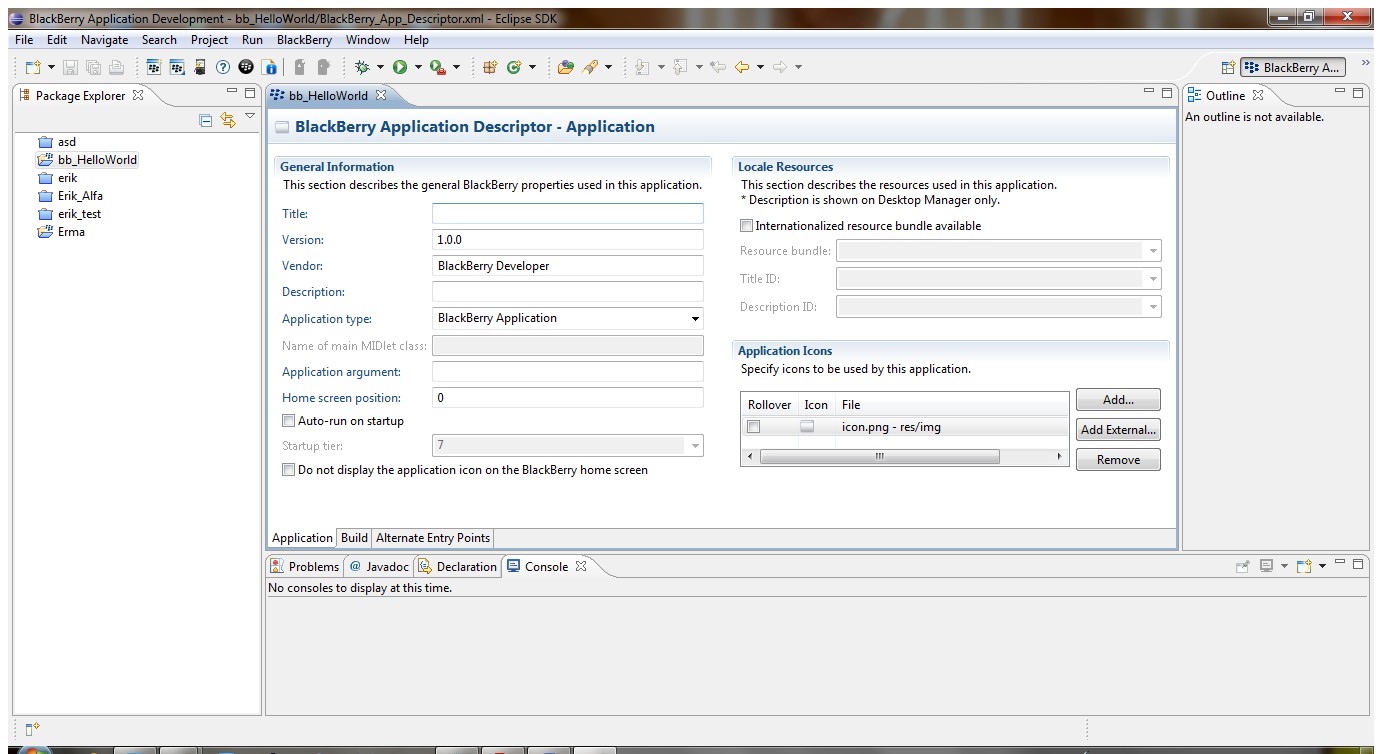
Task: Open the dropdown arrow beside the Debug icon
Action: [380, 67]
